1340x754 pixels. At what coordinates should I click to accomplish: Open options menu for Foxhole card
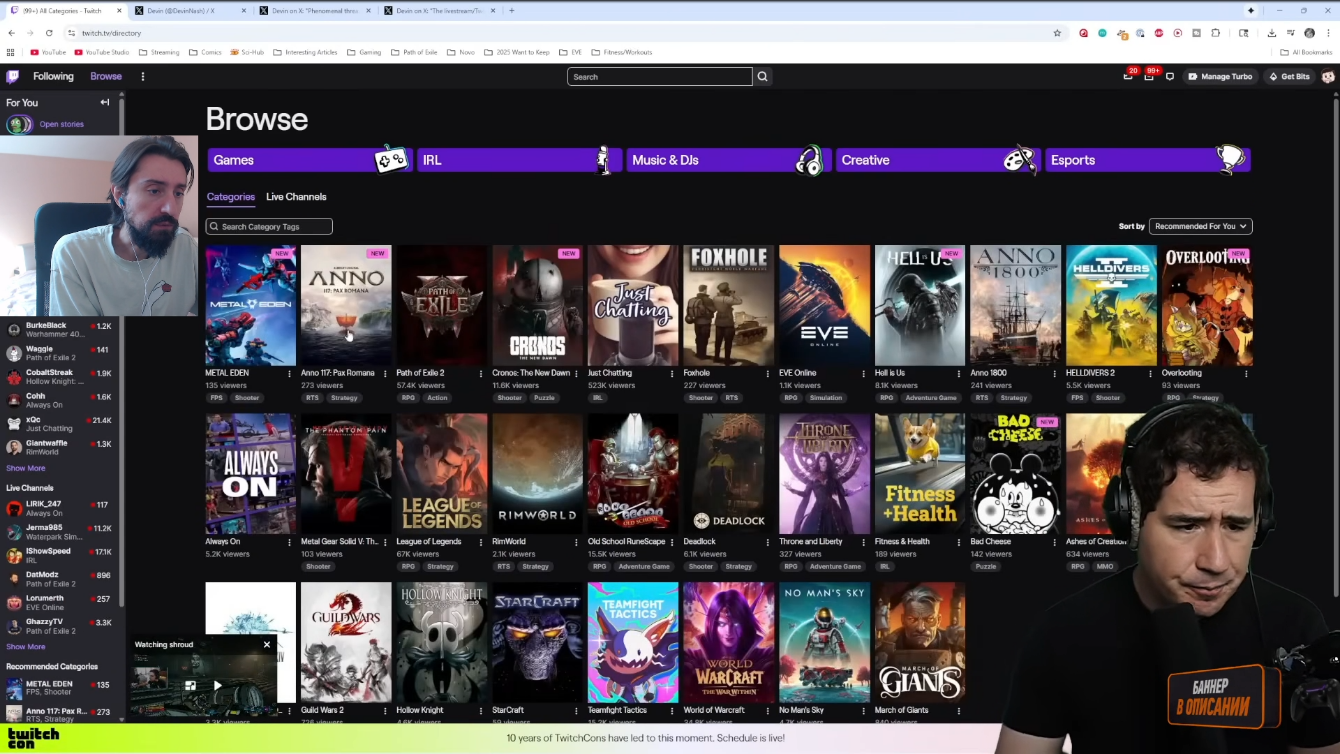click(768, 374)
